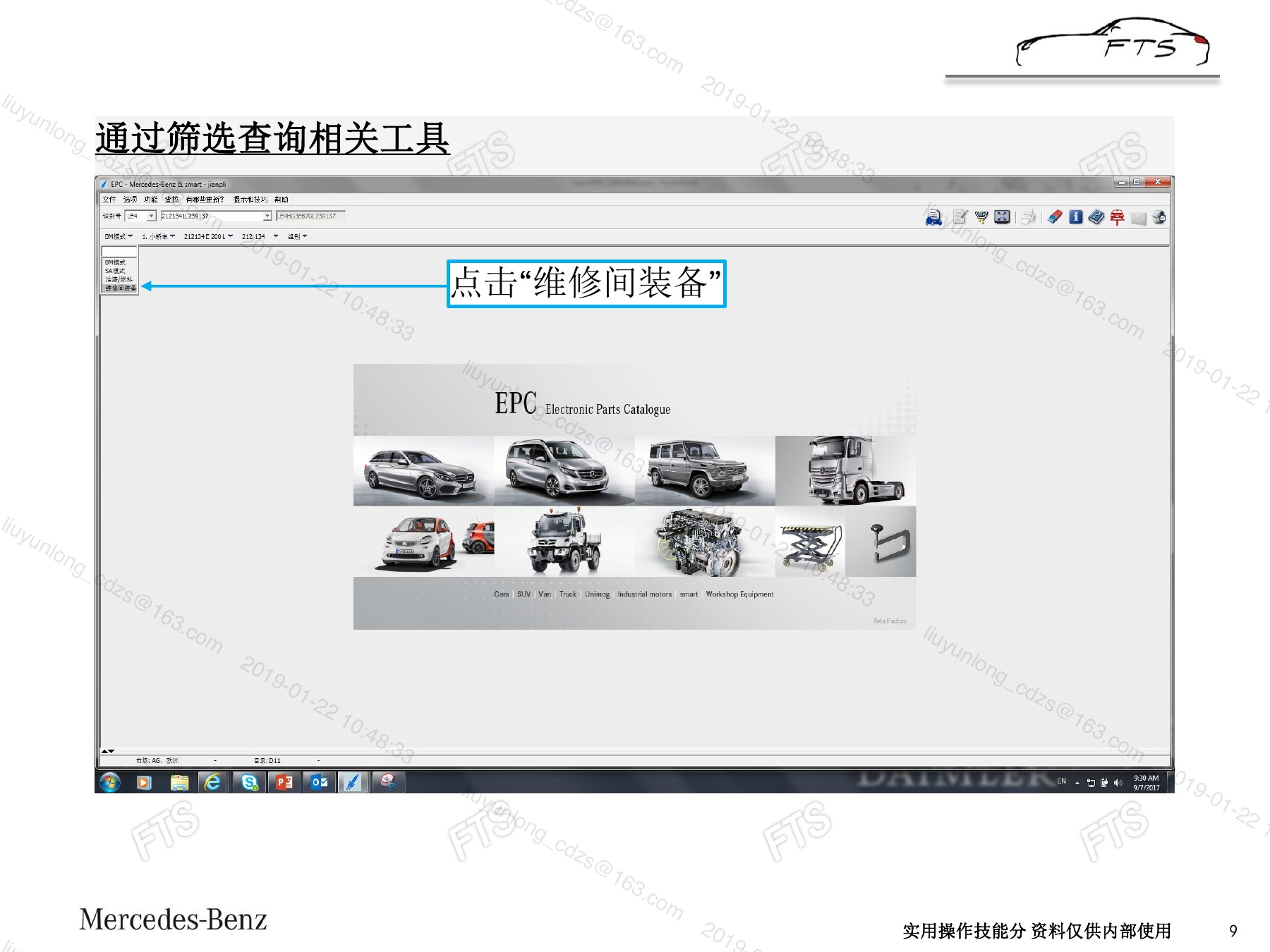The width and height of the screenshot is (1270, 952).
Task: Click the EPC app taskbar icon
Action: tap(353, 782)
